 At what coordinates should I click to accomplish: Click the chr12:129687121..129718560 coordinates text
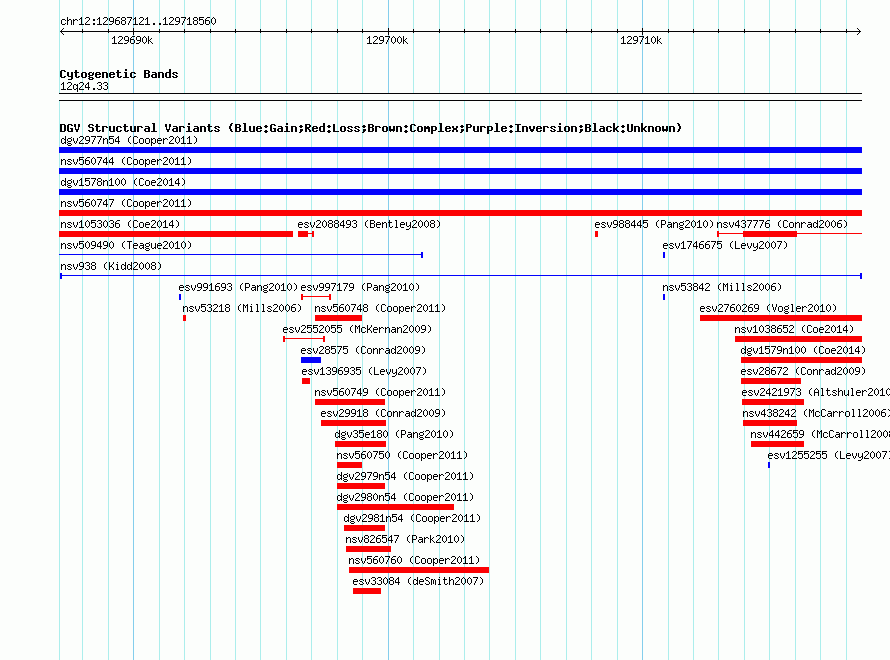pyautogui.click(x=138, y=21)
